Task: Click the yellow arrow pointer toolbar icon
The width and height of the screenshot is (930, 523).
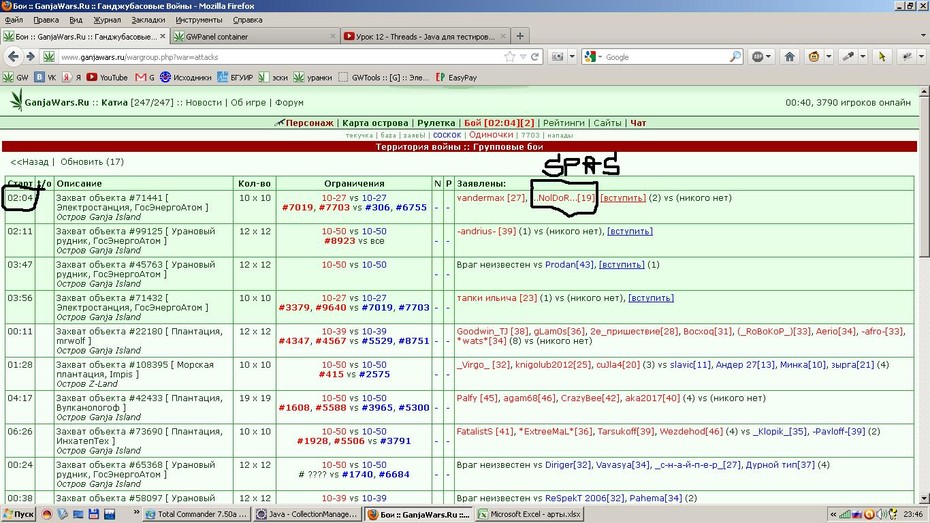Action: coord(882,57)
